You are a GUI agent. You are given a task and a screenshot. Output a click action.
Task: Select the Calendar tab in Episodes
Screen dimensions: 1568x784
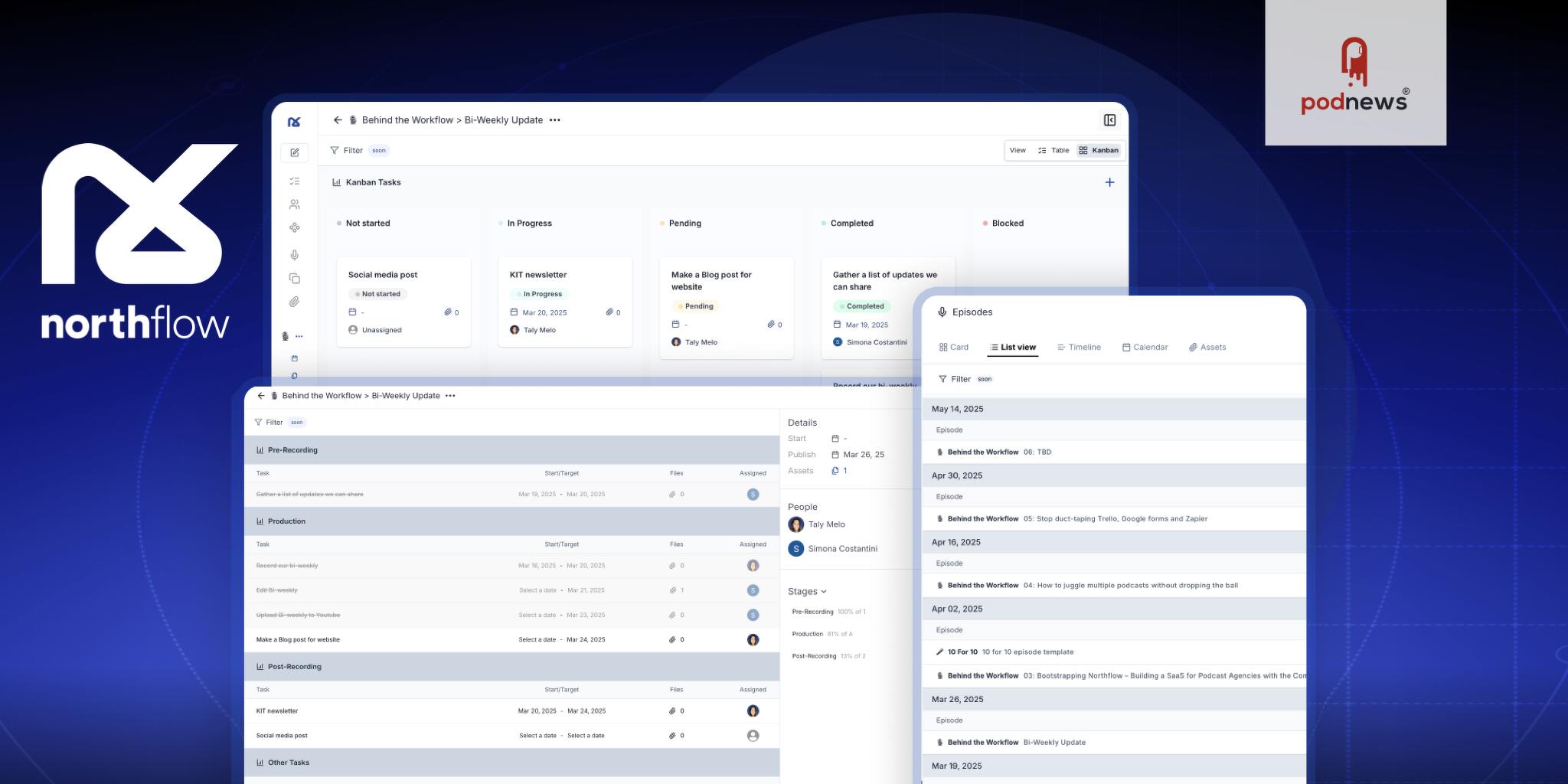tap(1145, 348)
